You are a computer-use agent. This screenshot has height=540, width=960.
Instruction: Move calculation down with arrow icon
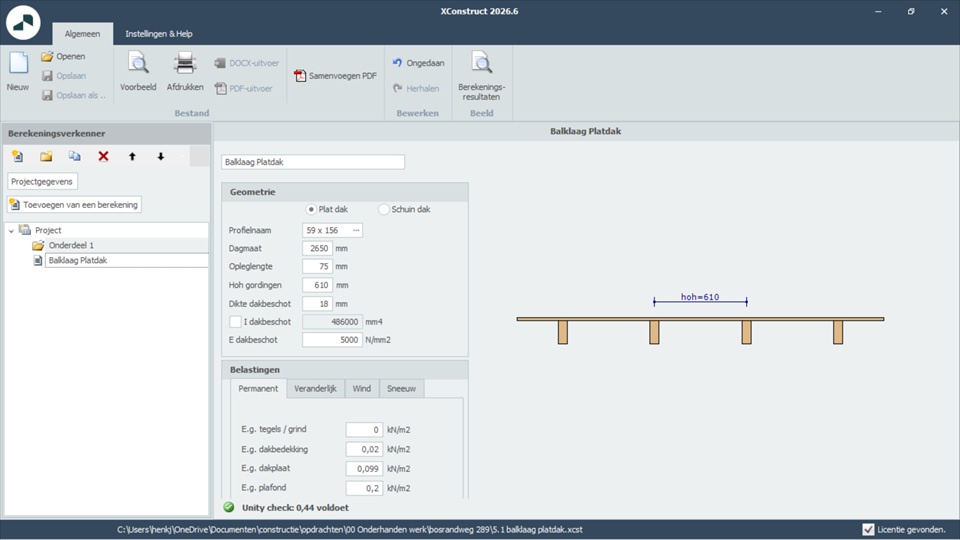coord(160,156)
